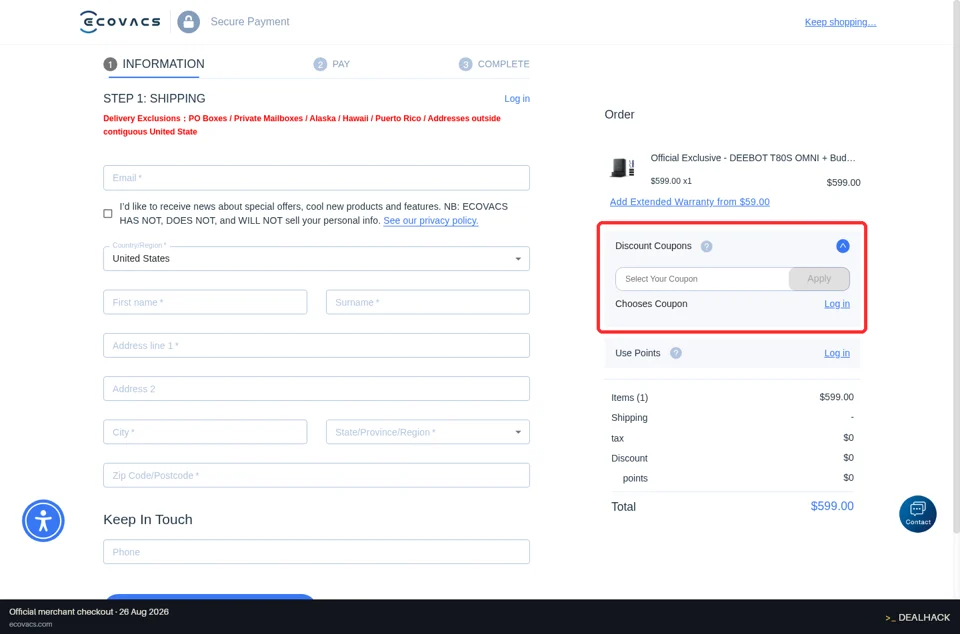Focus the Zip Code/Postcode field
Screen dimensions: 960x634
317,476
